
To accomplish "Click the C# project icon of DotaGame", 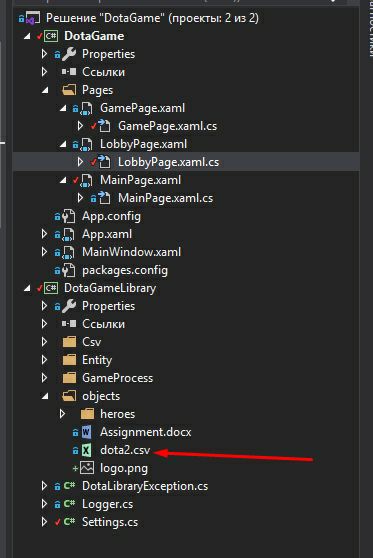I will 51,36.
